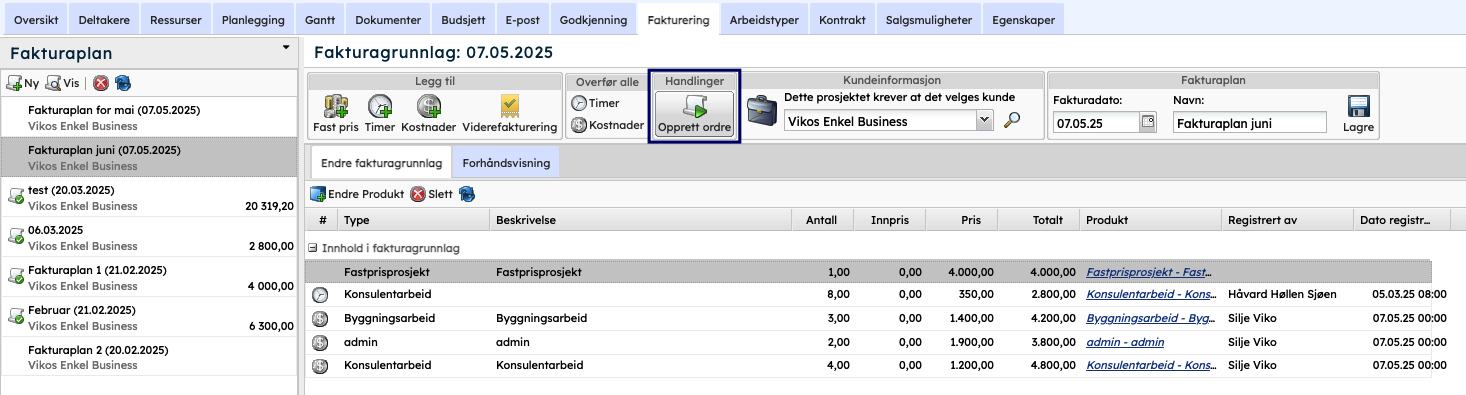
Task: Save the invoice plan with Lagre
Action: pos(1358,114)
